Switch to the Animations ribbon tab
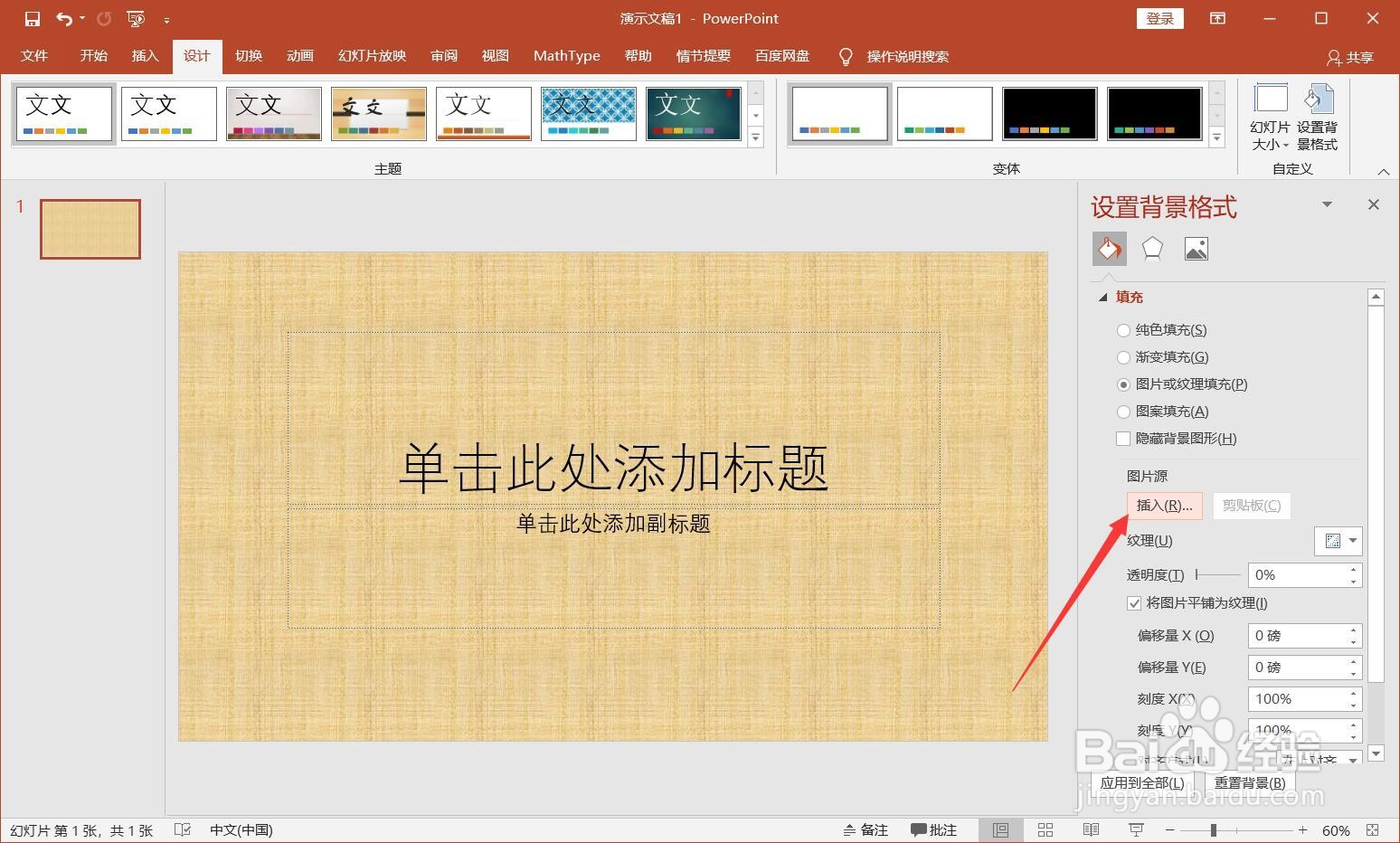Screen dimensions: 1400x843 (300, 56)
